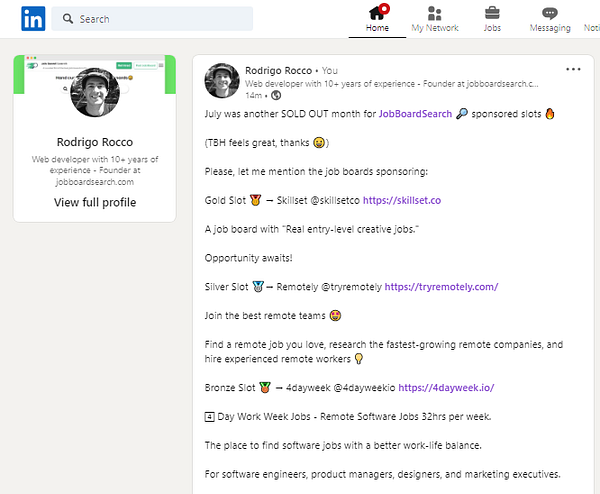Select the silver medal emoji after Silver Slot

[x=258, y=287]
